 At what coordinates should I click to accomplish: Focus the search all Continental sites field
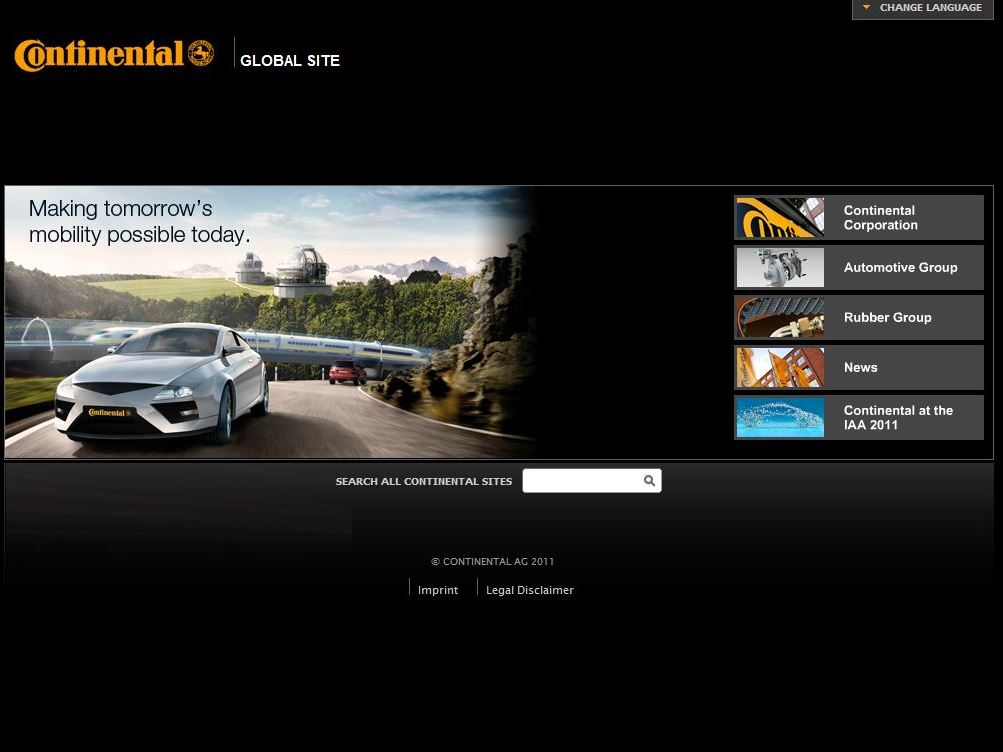tap(592, 481)
